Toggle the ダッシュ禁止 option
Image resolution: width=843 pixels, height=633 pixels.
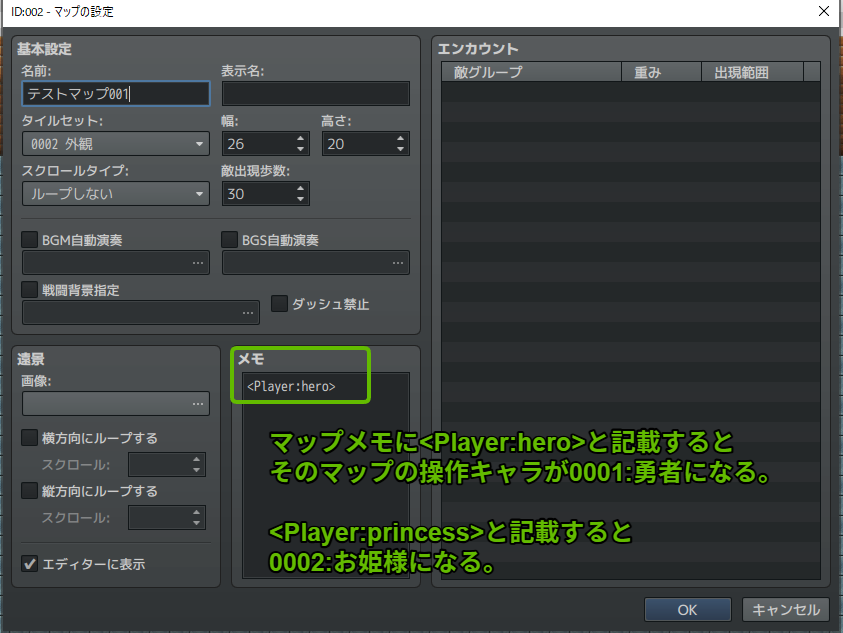(279, 304)
